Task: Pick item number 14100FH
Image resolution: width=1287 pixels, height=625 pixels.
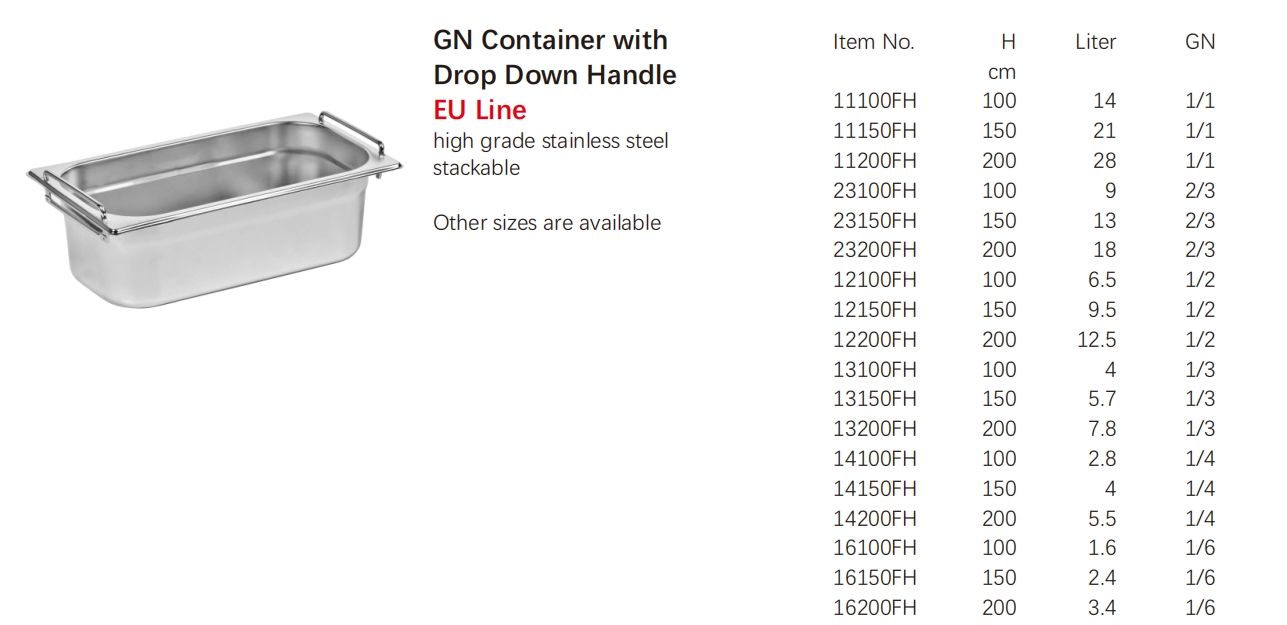Action: click(x=875, y=459)
